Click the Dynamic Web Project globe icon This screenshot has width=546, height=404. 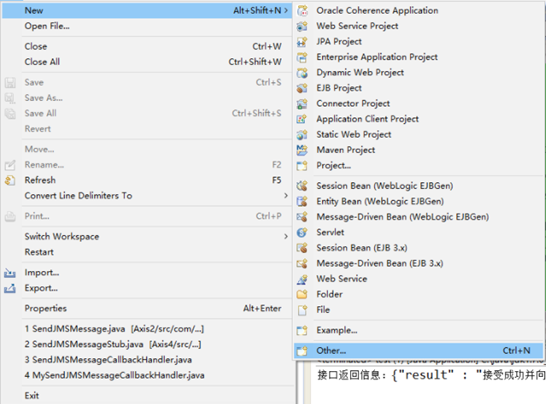point(302,73)
